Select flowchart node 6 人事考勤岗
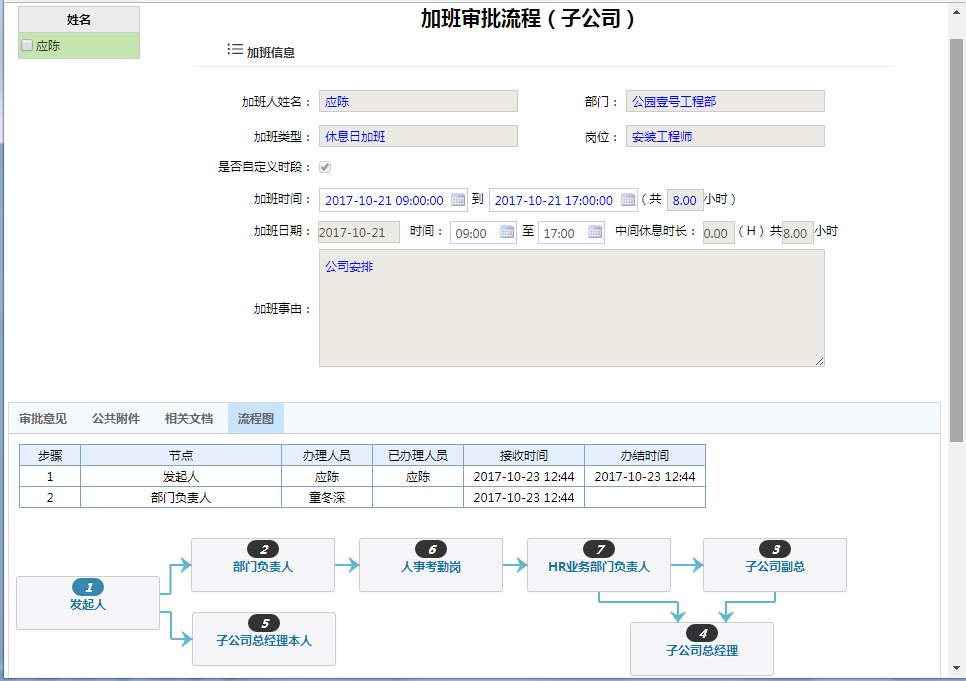 pos(431,565)
